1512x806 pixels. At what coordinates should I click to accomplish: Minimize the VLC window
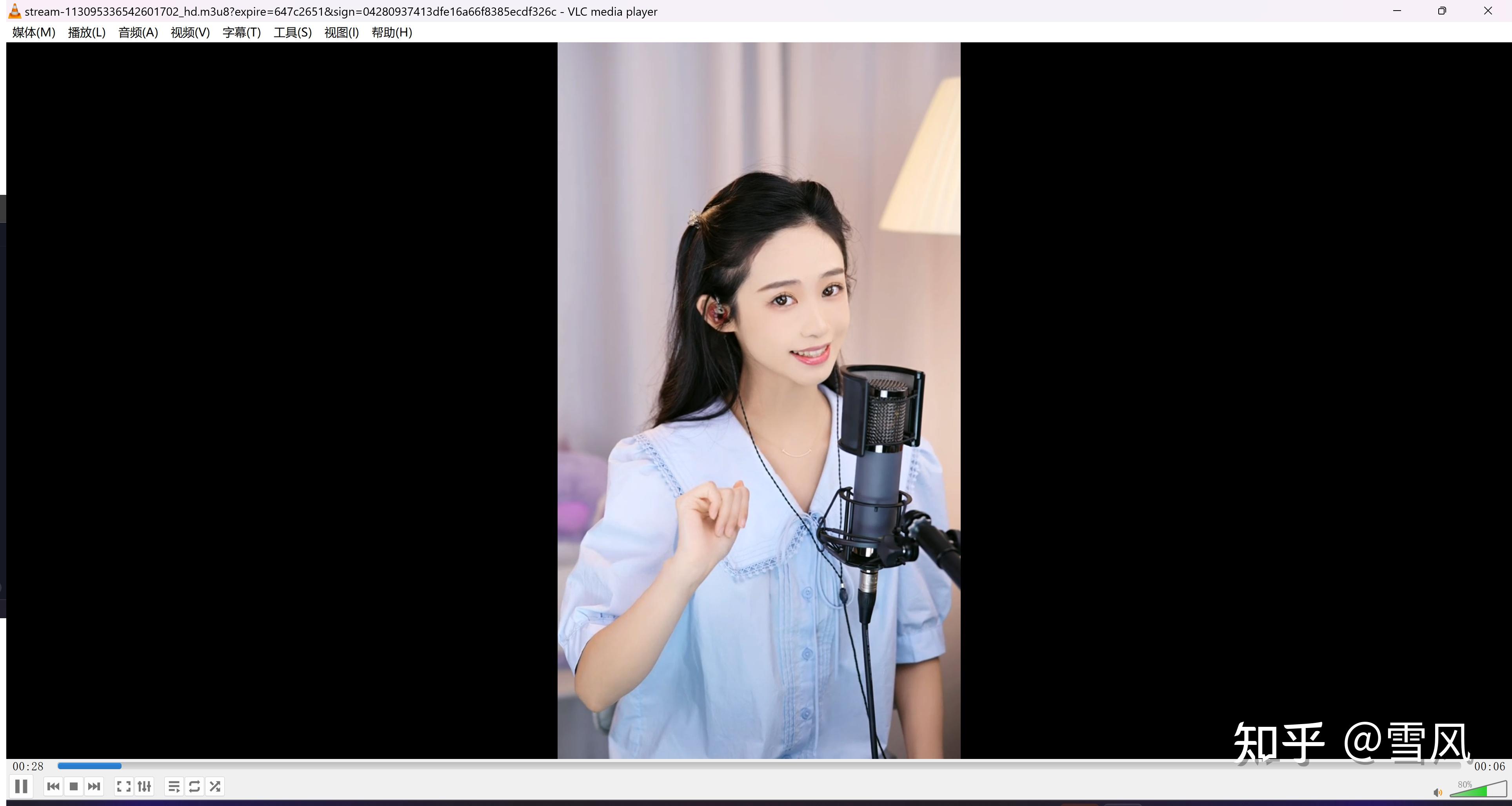[x=1397, y=11]
